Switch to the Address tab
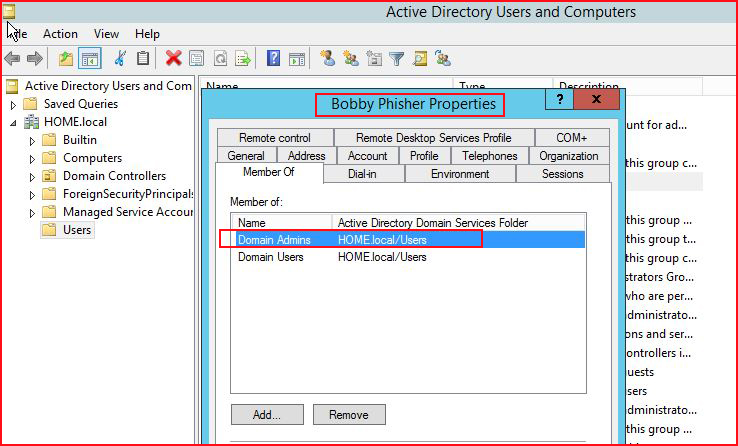This screenshot has height=446, width=738. click(x=306, y=156)
